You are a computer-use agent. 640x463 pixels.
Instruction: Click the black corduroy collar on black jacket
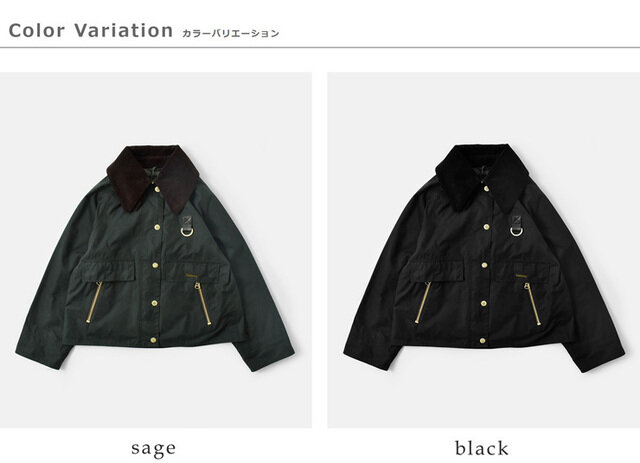coord(482,177)
